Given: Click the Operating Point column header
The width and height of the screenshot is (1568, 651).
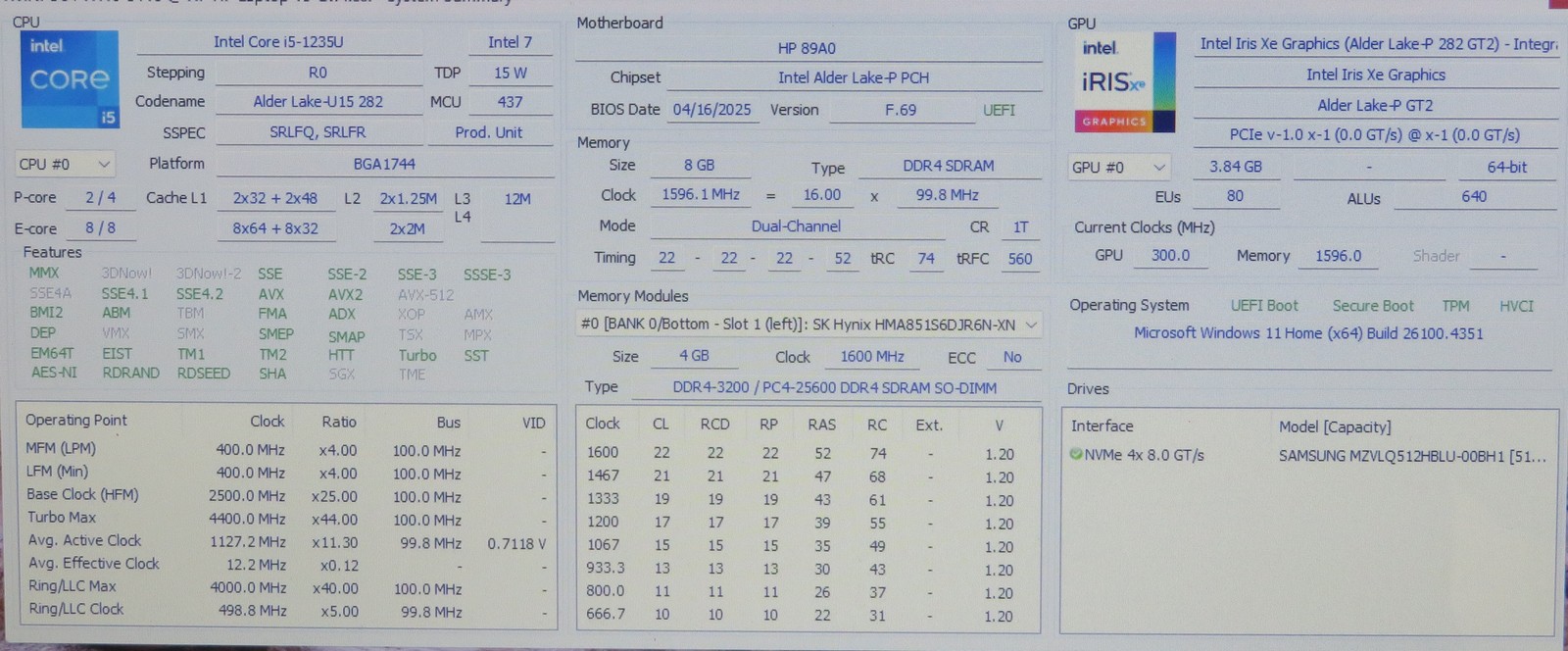Looking at the screenshot, I should coord(76,420).
